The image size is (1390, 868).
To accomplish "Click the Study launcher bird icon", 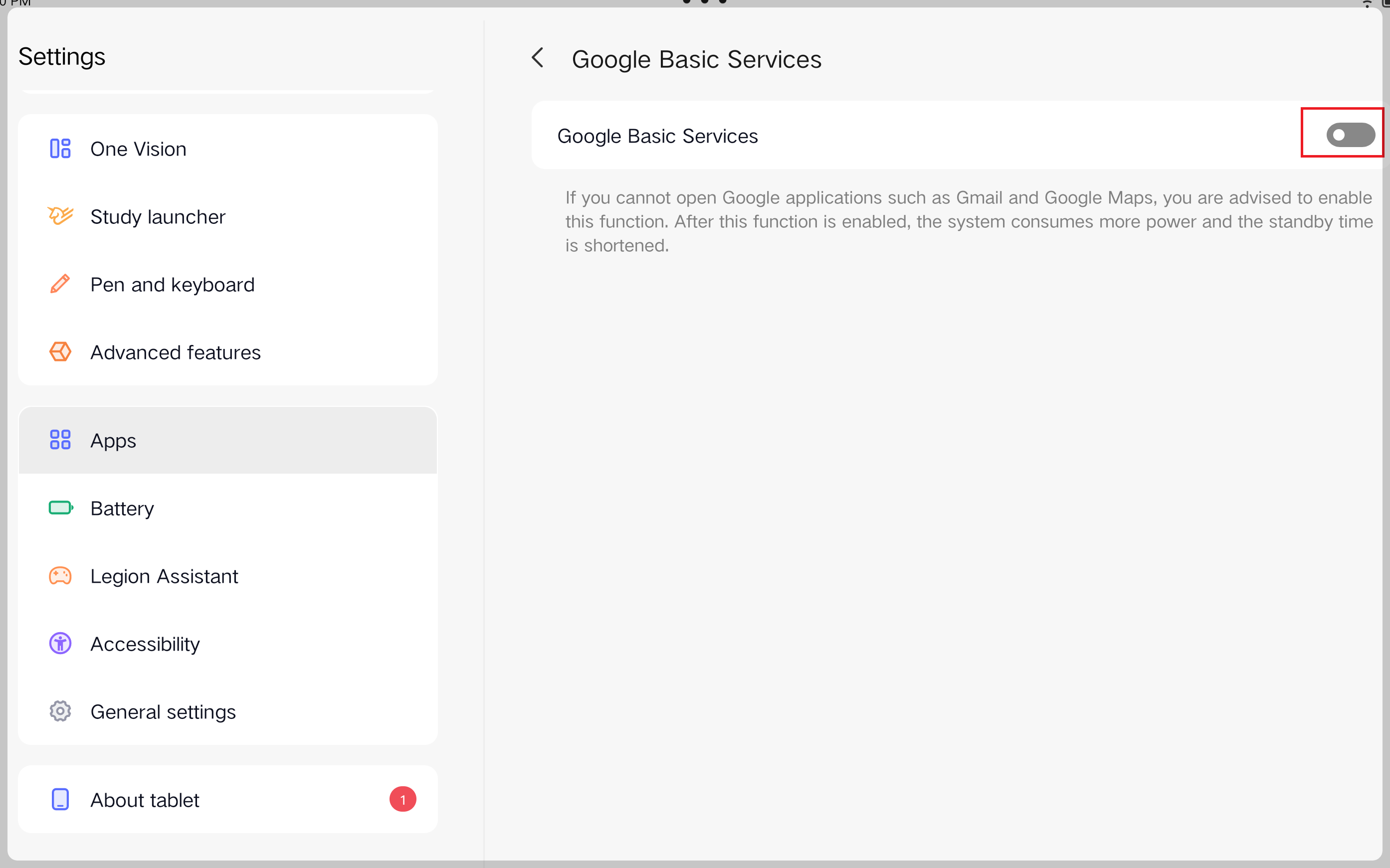I will (60, 216).
